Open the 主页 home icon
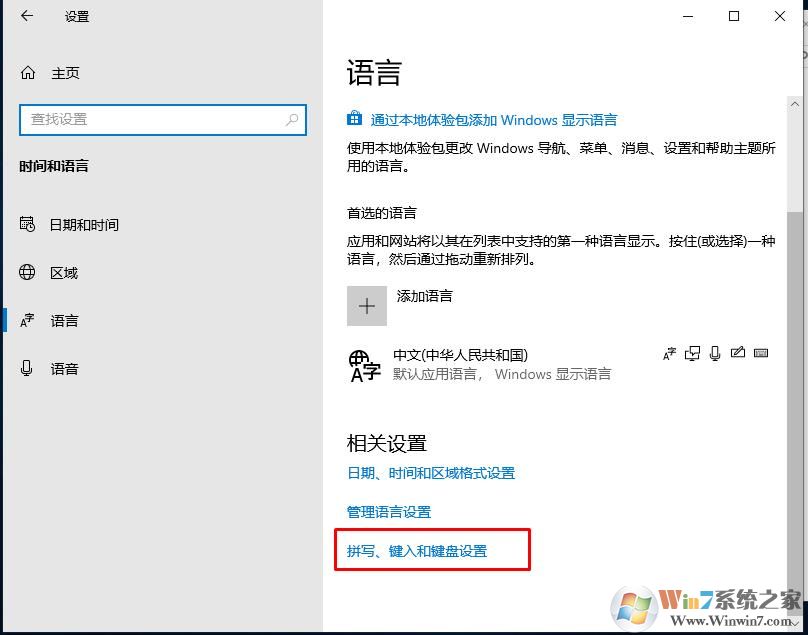The height and width of the screenshot is (635, 808). pos(28,73)
